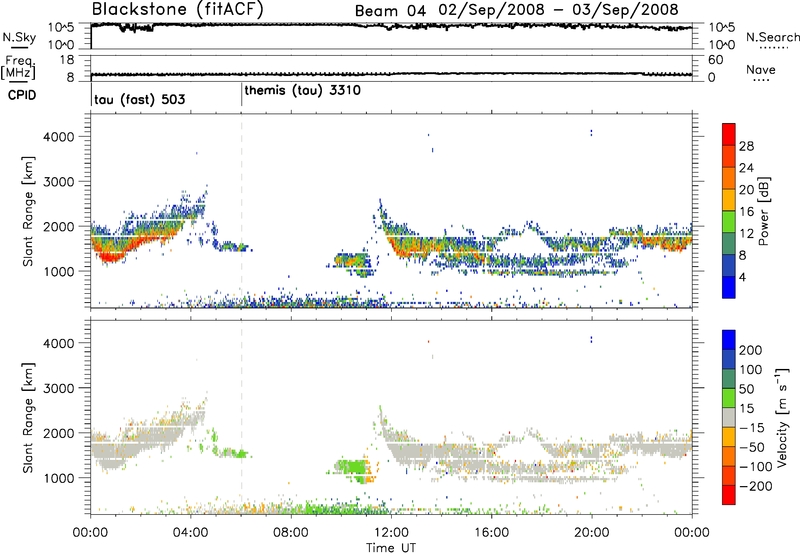Click the 20 value on Power color bar

(x=746, y=190)
